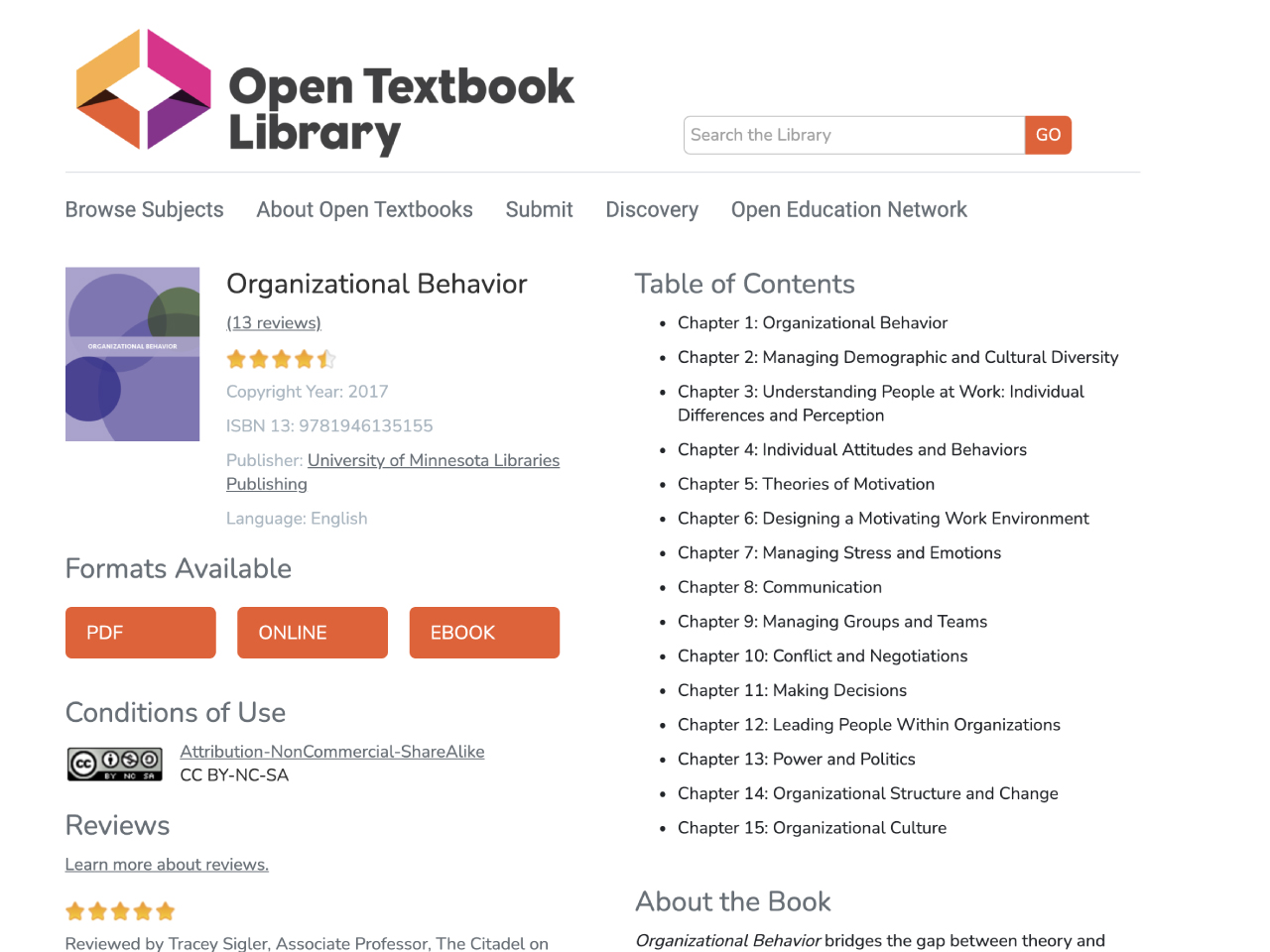The height and width of the screenshot is (952, 1270).
Task: Click Learn more about reviews link
Action: [x=167, y=865]
